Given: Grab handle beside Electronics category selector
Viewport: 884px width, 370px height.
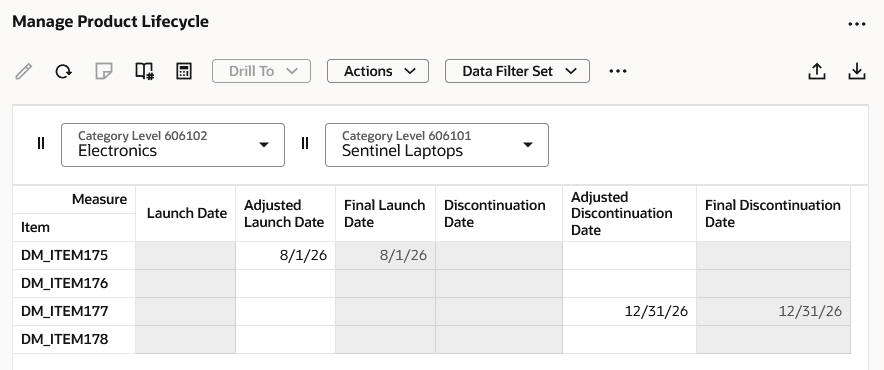Looking at the screenshot, I should tap(41, 143).
